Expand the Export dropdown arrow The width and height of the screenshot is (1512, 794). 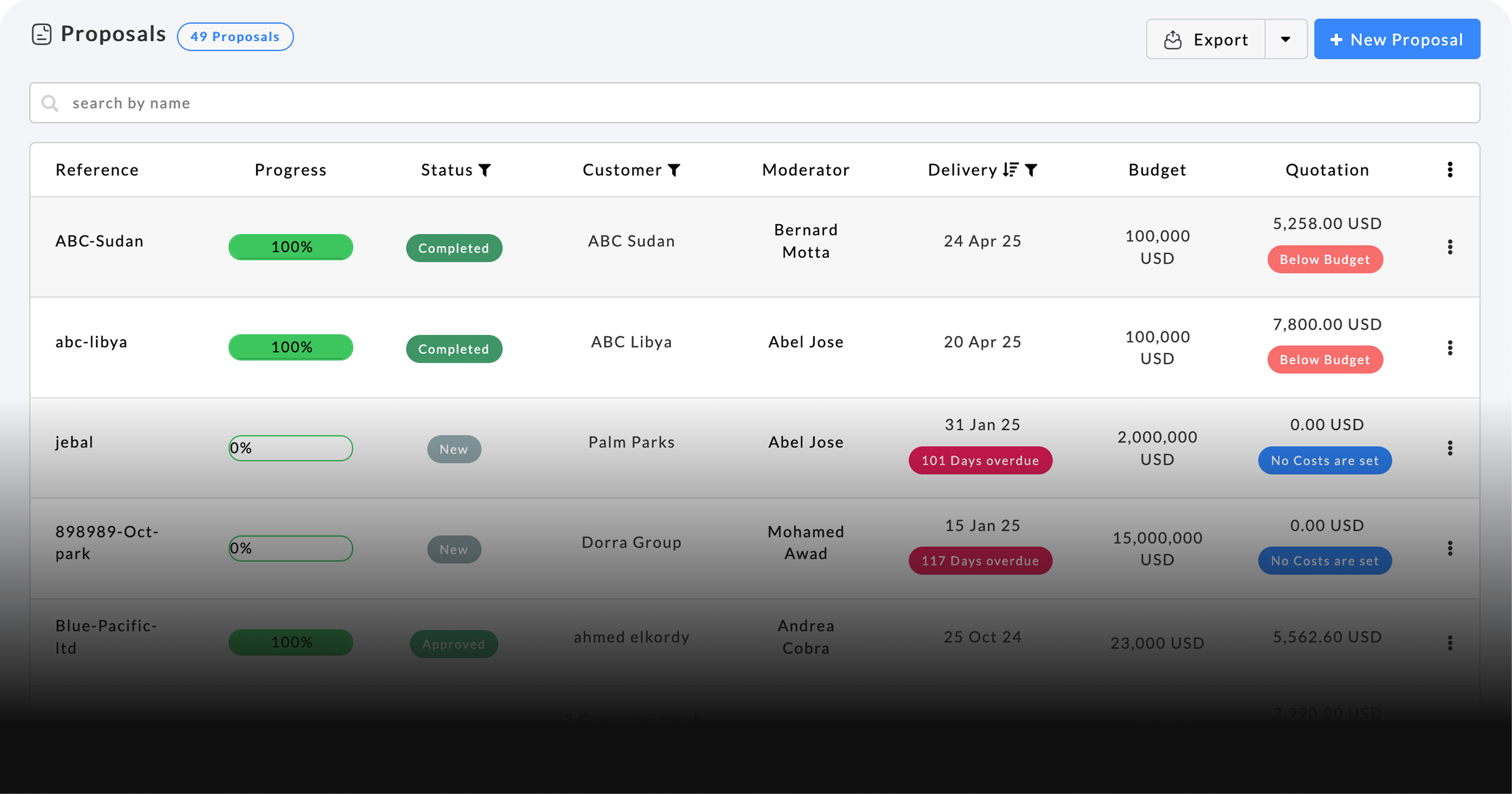coord(1285,39)
